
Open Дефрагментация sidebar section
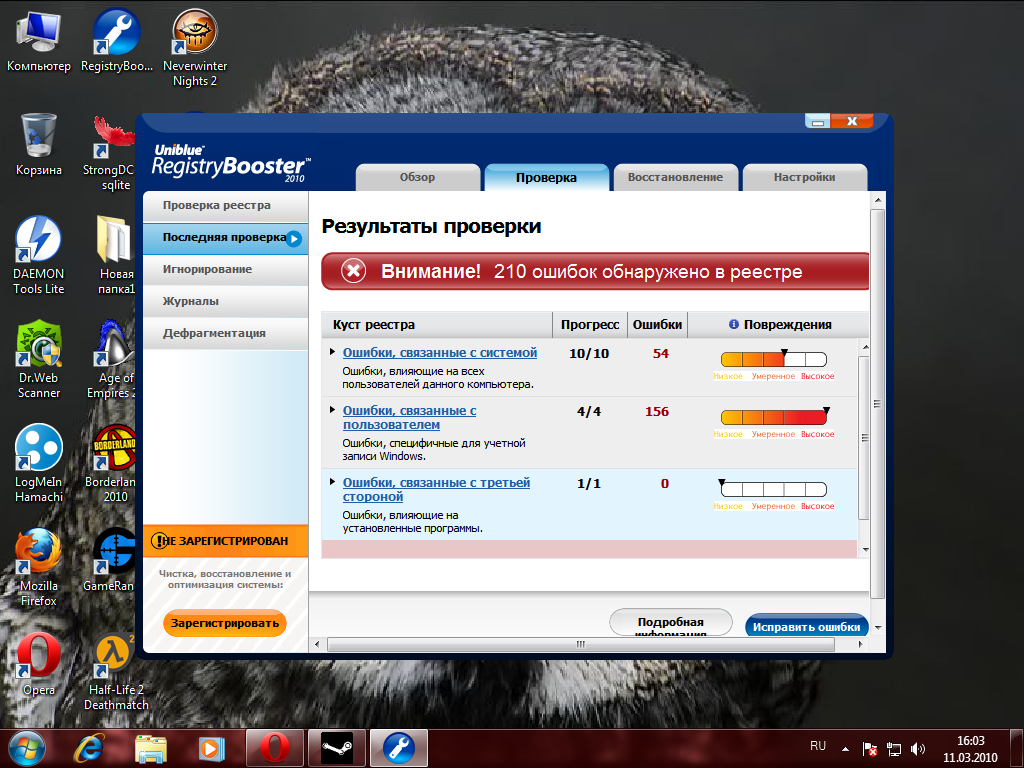tap(225, 334)
